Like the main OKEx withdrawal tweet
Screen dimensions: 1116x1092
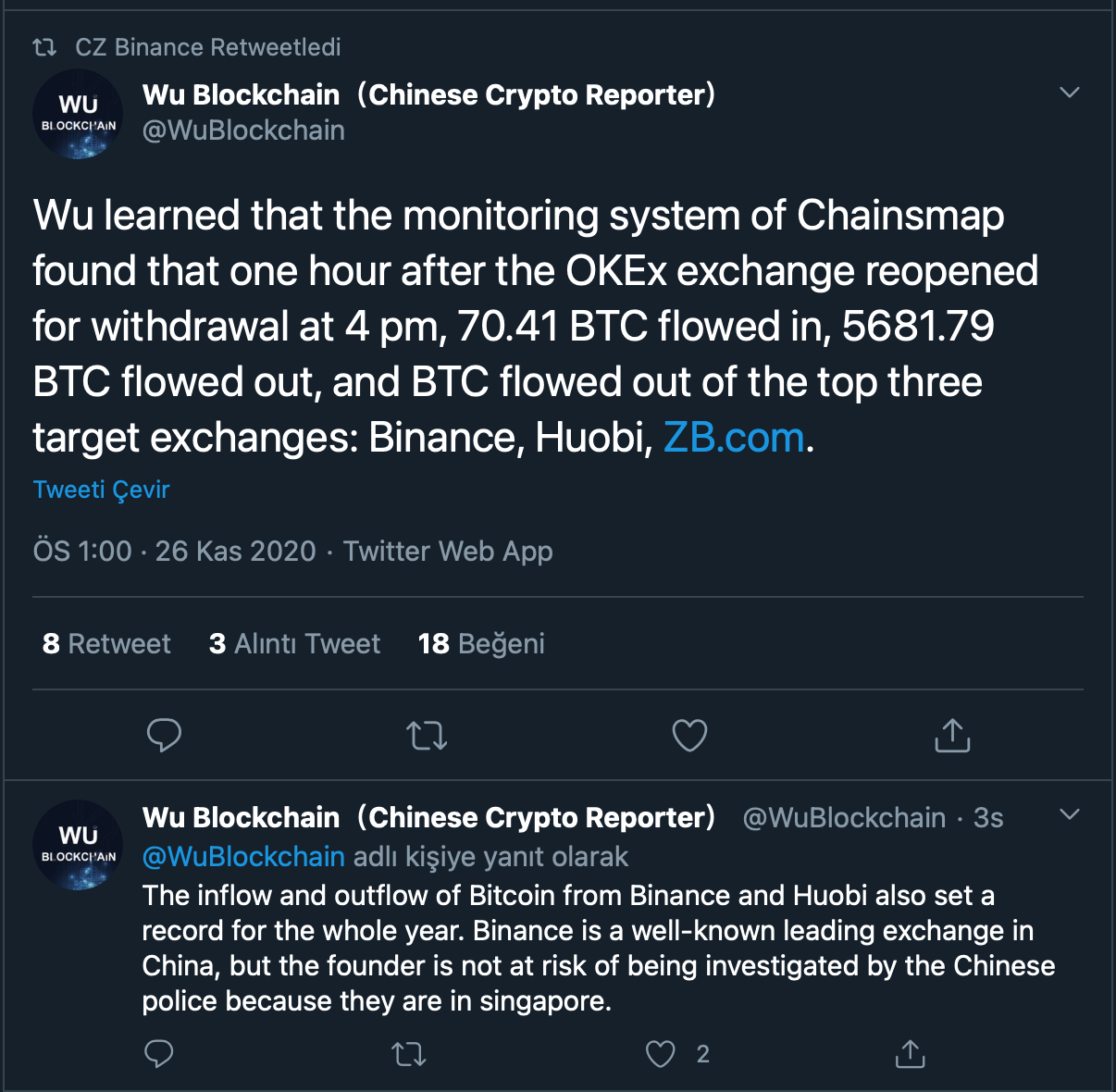coord(689,736)
